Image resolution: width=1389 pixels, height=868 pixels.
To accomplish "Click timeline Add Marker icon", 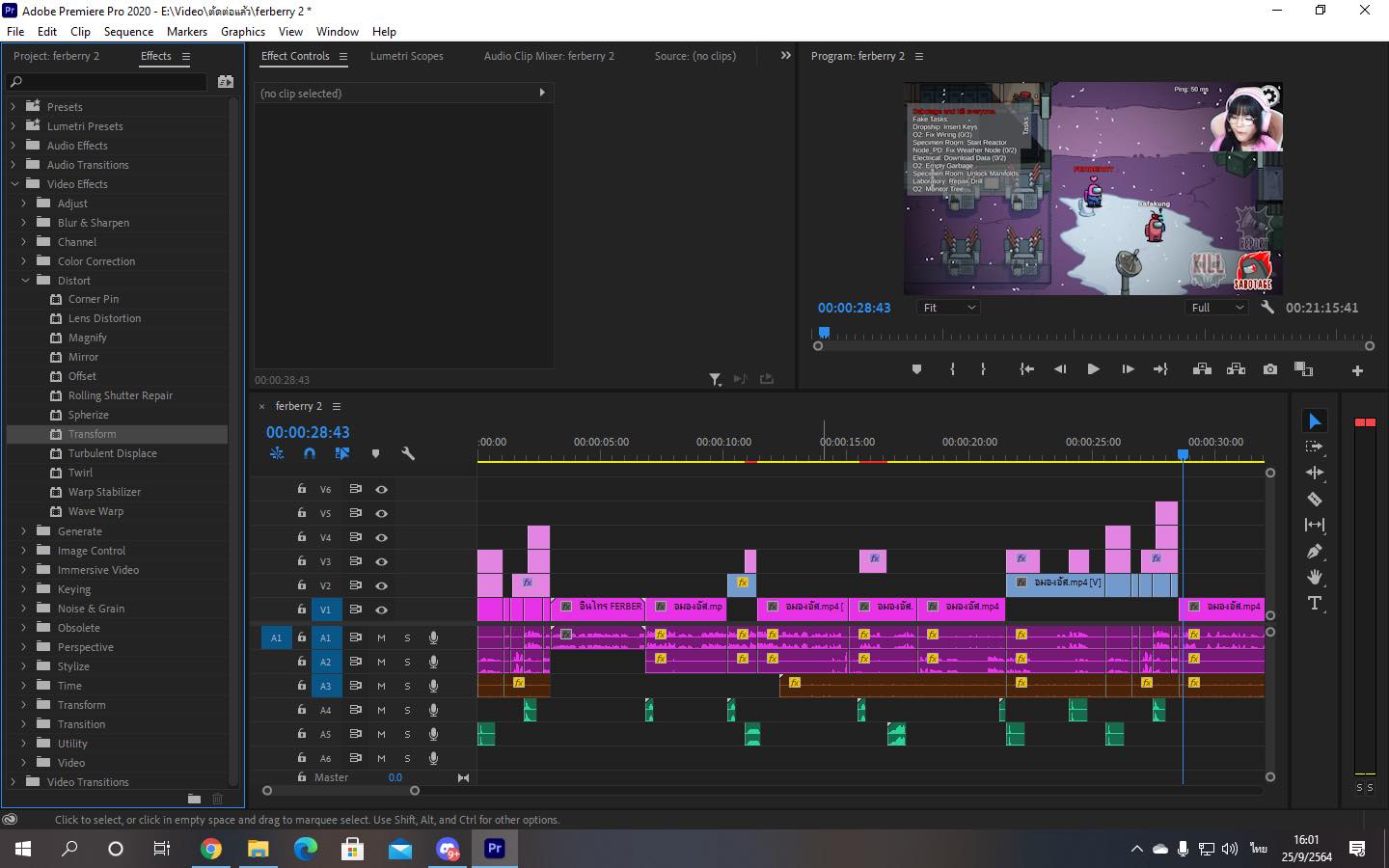I will [375, 453].
